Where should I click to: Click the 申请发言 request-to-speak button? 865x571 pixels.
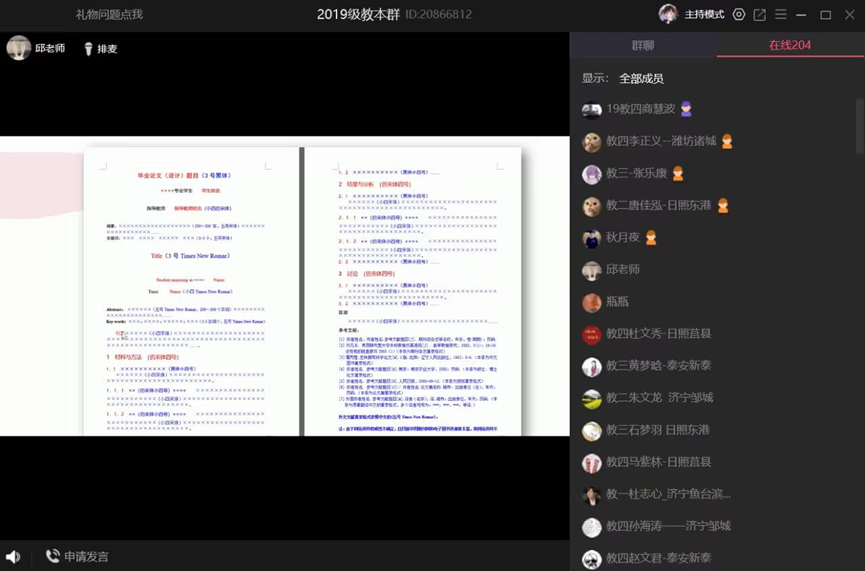(77, 556)
